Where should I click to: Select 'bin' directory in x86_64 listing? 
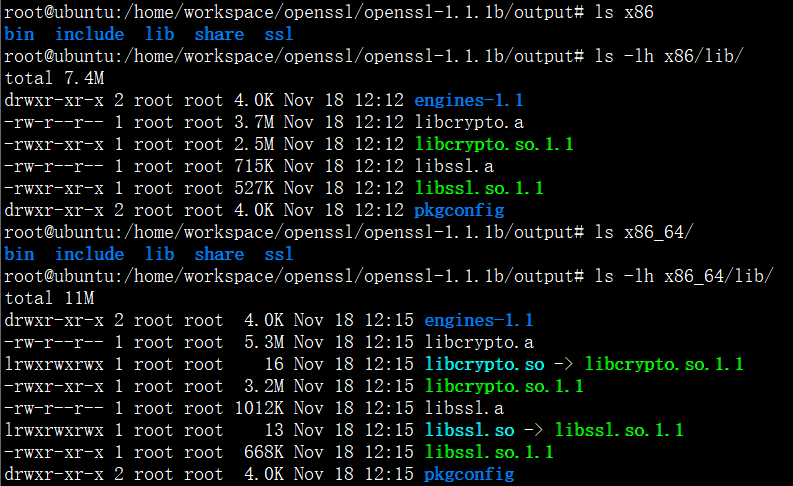click(x=19, y=254)
